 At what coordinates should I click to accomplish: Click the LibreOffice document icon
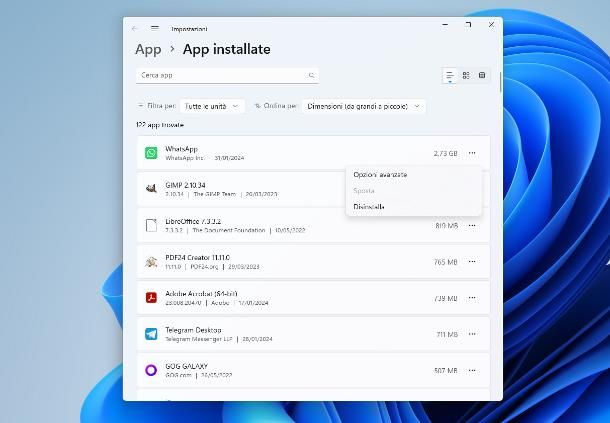151,225
